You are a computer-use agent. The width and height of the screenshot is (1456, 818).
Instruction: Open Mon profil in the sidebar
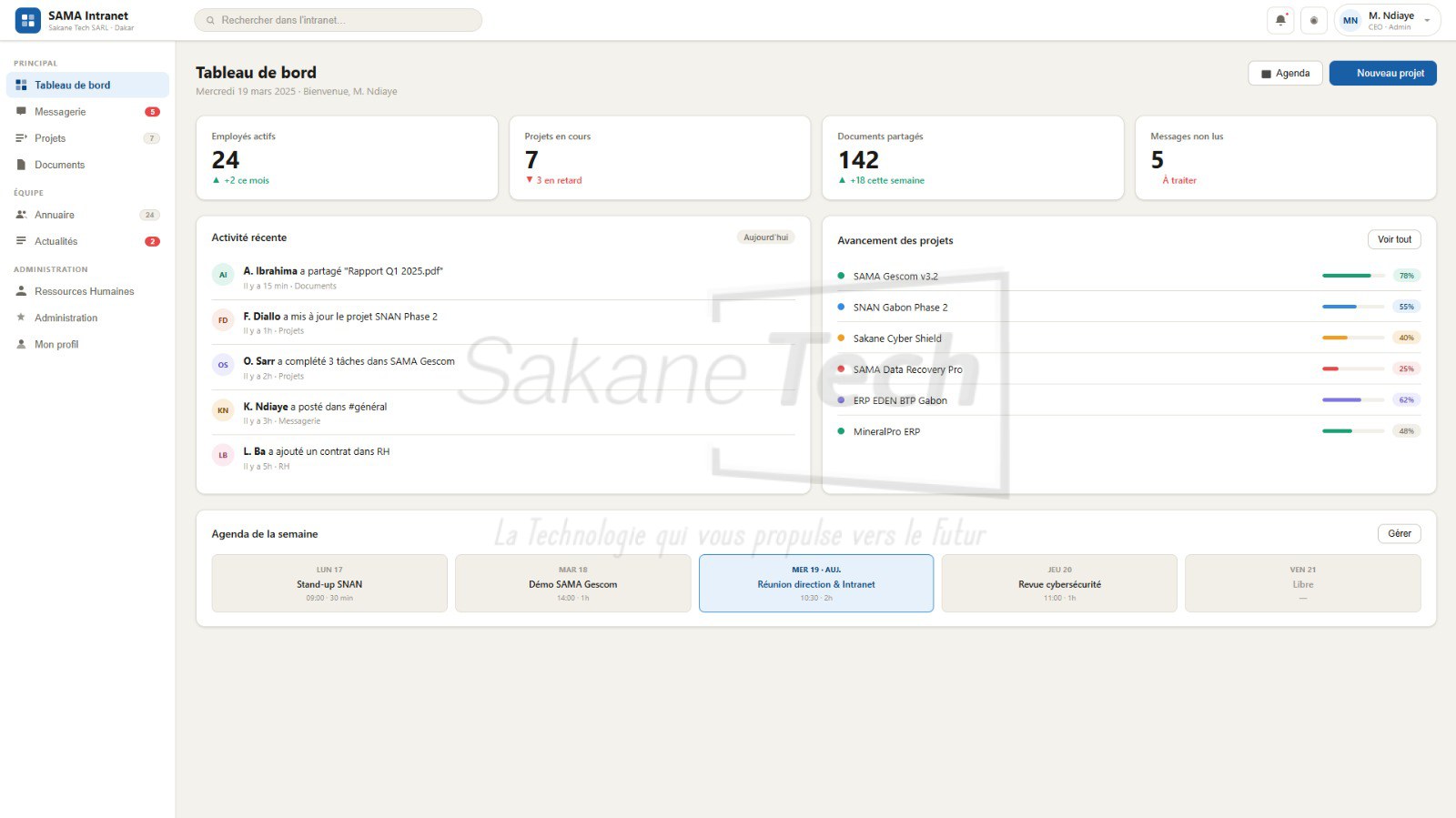[87, 344]
